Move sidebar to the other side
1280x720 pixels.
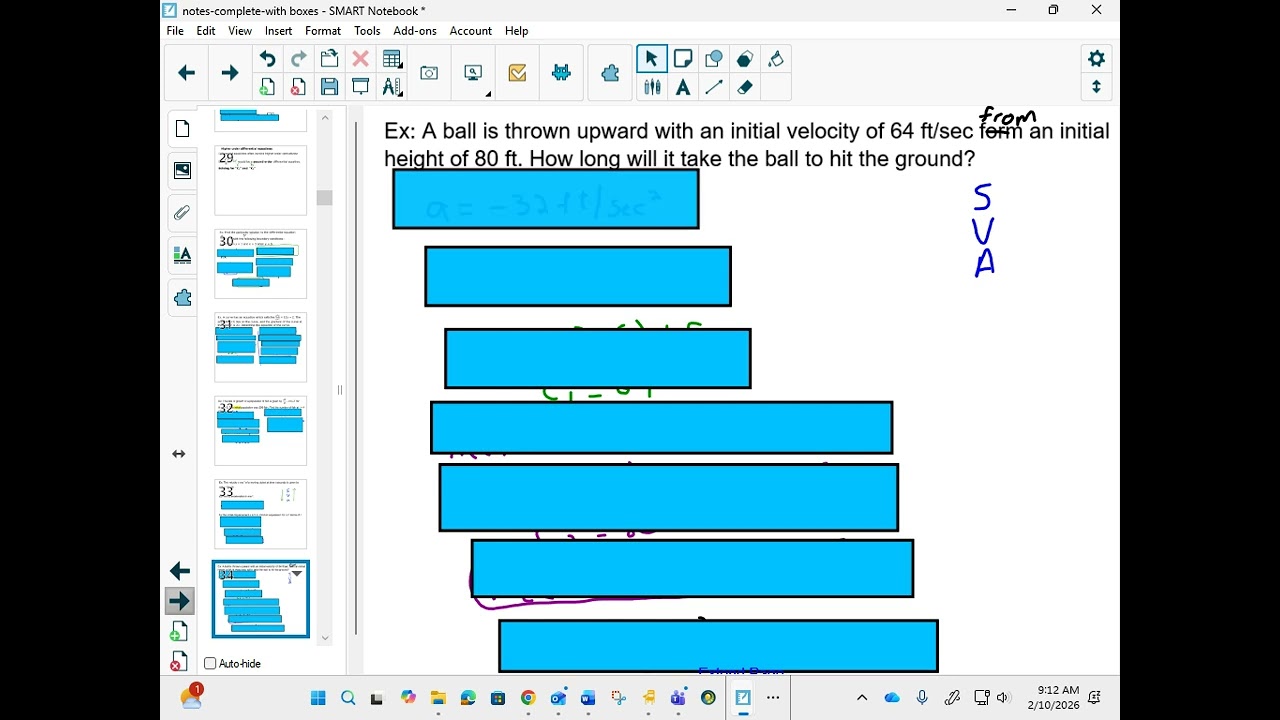(x=179, y=454)
